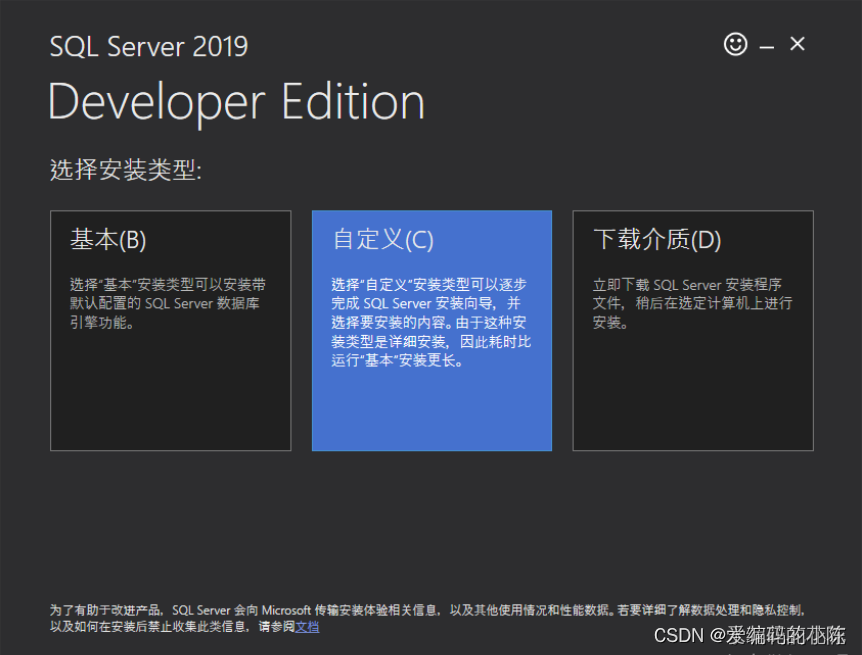Minimize the SQL Server installer window
862x655 pixels.
coord(767,47)
